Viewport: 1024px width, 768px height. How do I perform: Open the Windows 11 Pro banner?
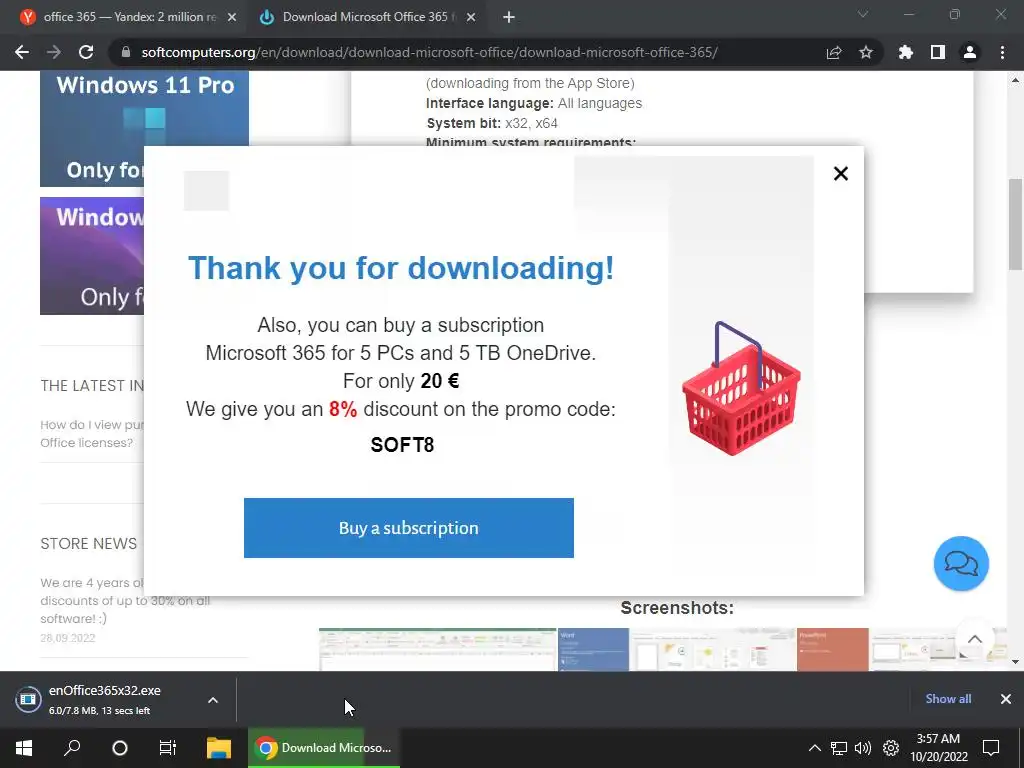(x=144, y=129)
